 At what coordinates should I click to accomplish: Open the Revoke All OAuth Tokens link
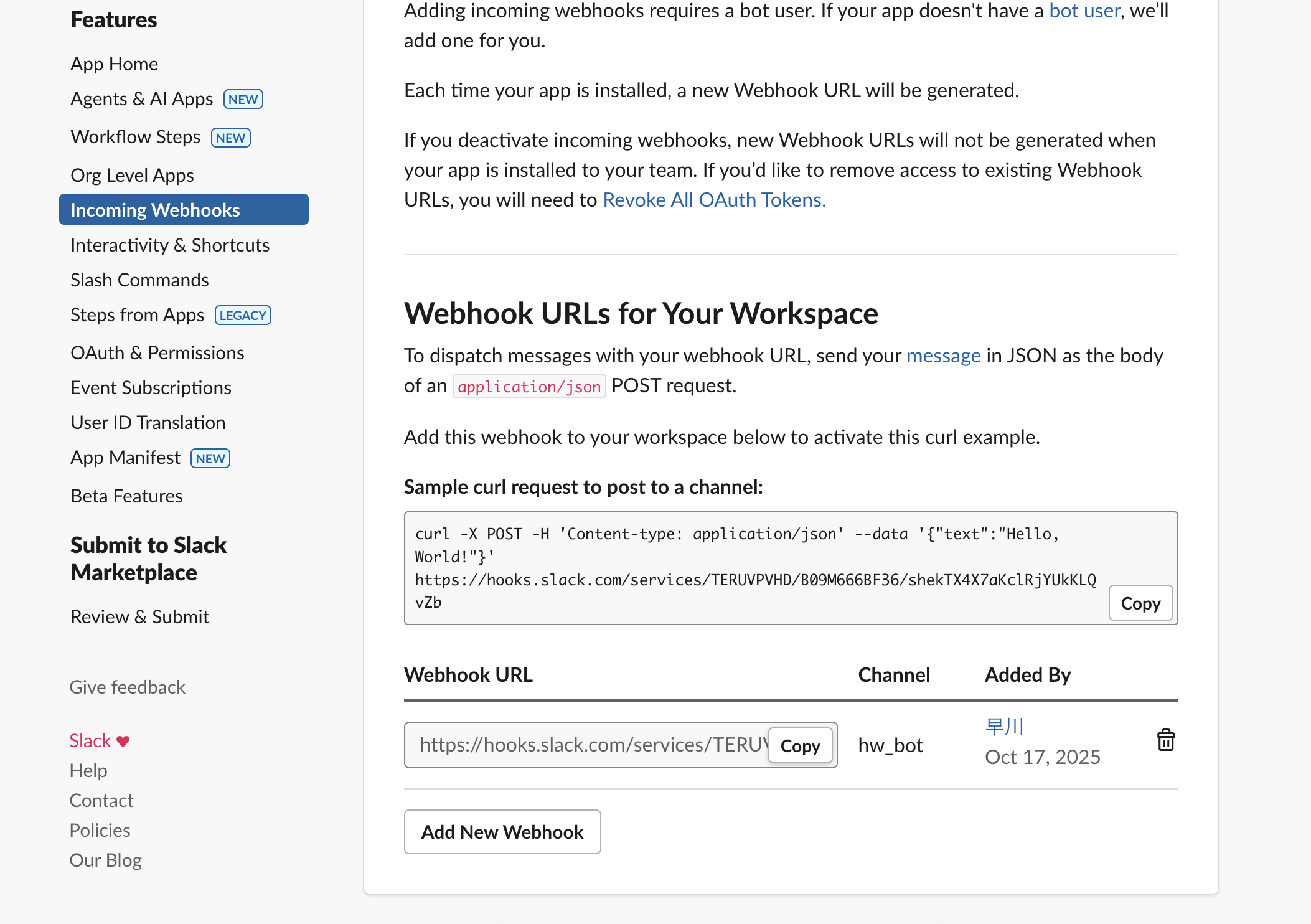(714, 200)
